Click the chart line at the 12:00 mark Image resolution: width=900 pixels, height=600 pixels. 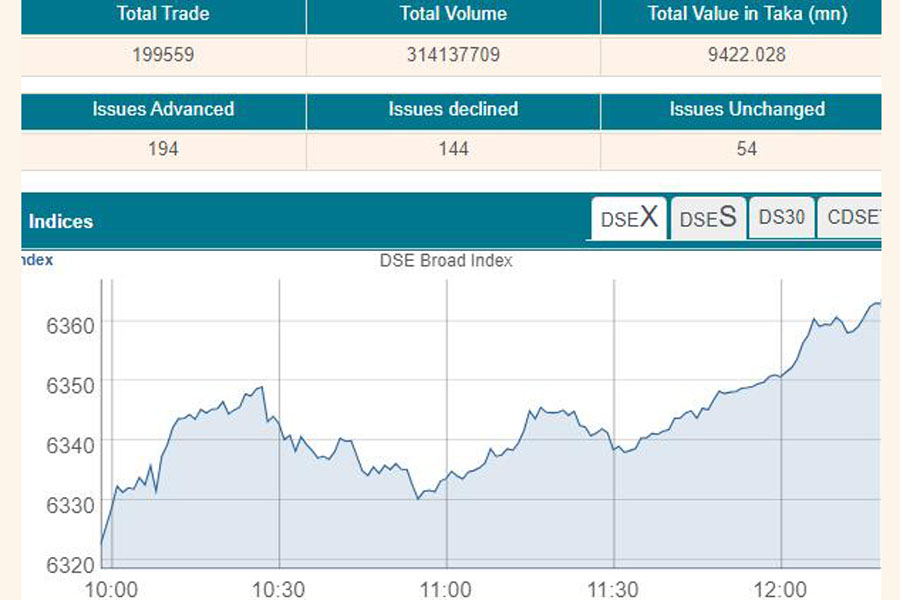coord(781,375)
